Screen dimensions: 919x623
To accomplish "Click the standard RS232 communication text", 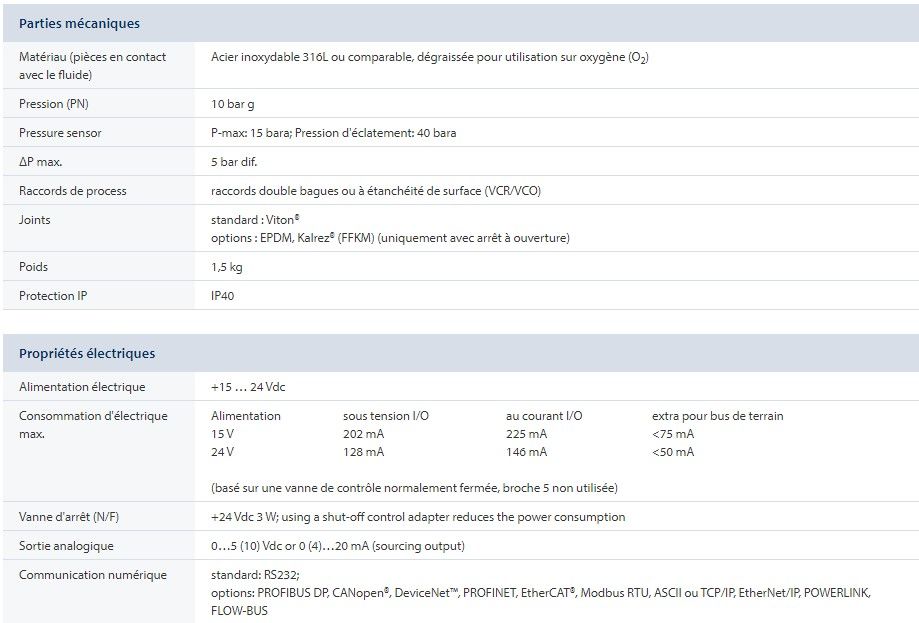I will (x=255, y=575).
